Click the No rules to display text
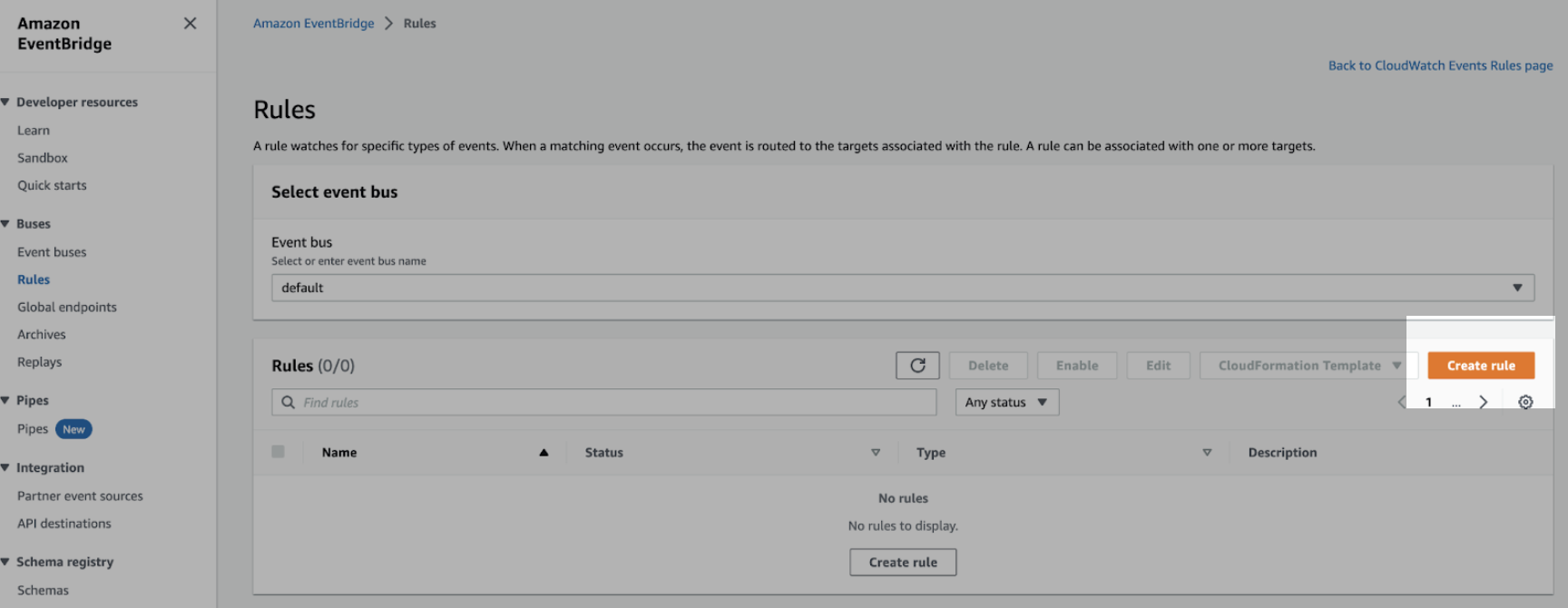This screenshot has width=1568, height=608. [x=903, y=526]
